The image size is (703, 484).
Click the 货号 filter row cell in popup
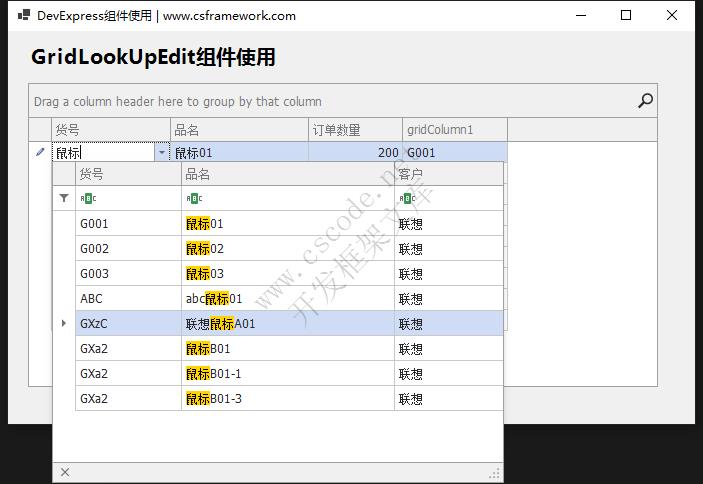(128, 199)
